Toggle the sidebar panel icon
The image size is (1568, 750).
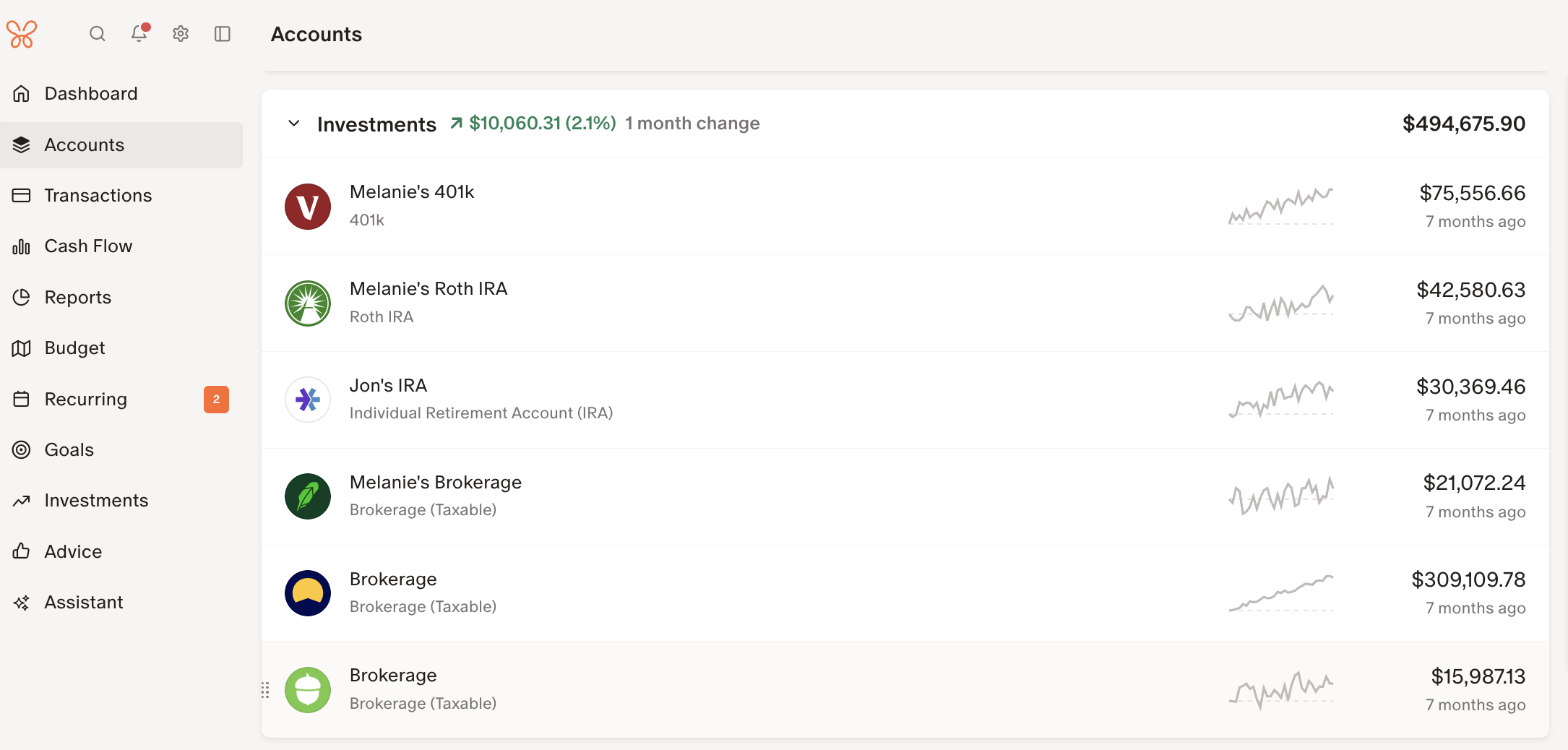[223, 34]
